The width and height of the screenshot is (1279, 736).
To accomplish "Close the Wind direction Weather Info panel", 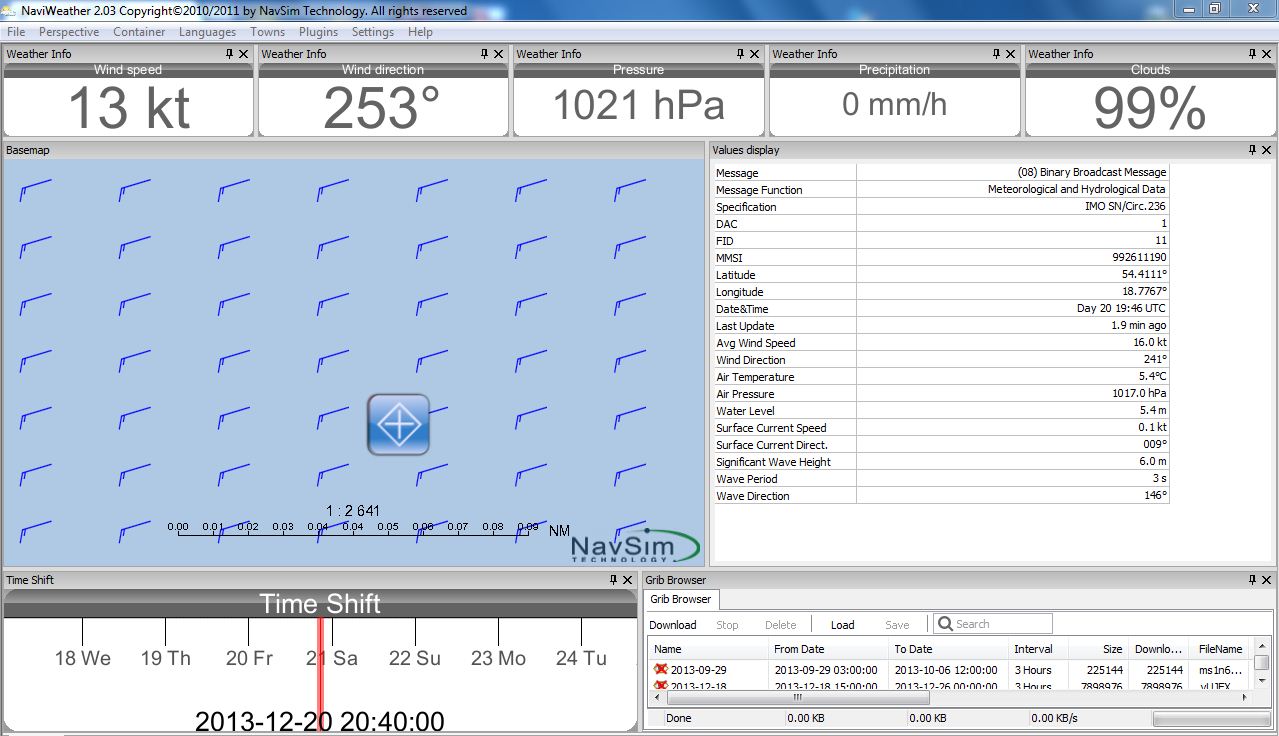I will click(499, 54).
